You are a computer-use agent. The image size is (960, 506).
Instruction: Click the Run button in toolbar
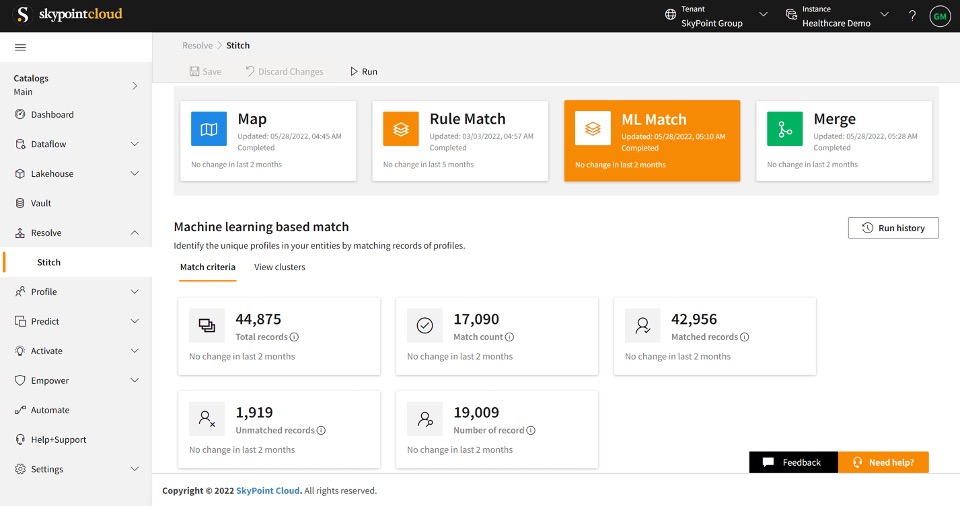tap(363, 72)
